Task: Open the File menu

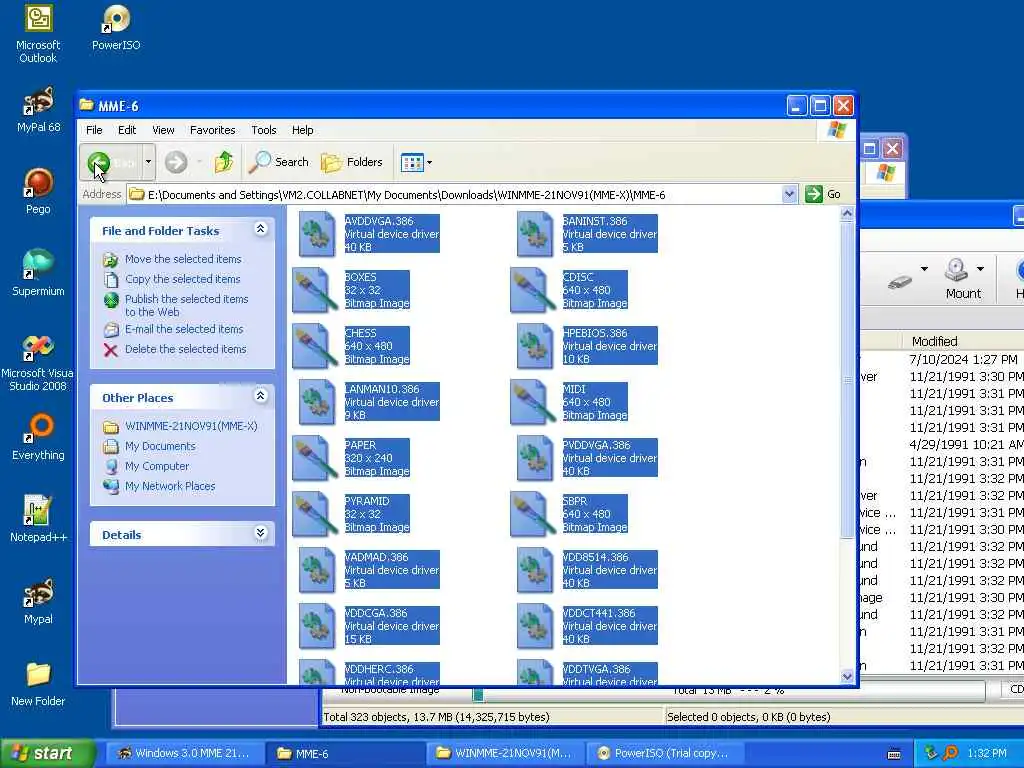Action: (x=94, y=130)
